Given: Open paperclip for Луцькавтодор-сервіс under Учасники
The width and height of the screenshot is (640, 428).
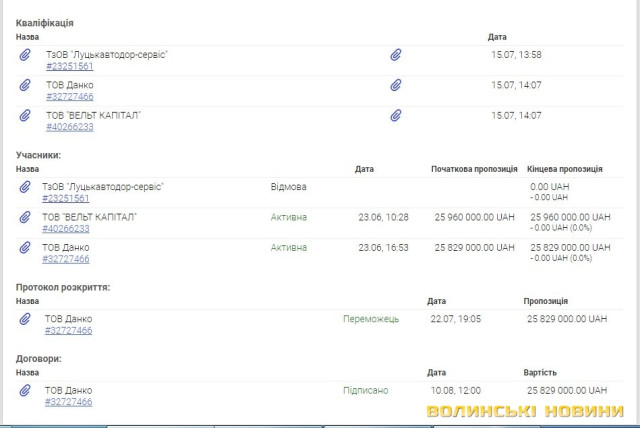Looking at the screenshot, I should pos(26,187).
